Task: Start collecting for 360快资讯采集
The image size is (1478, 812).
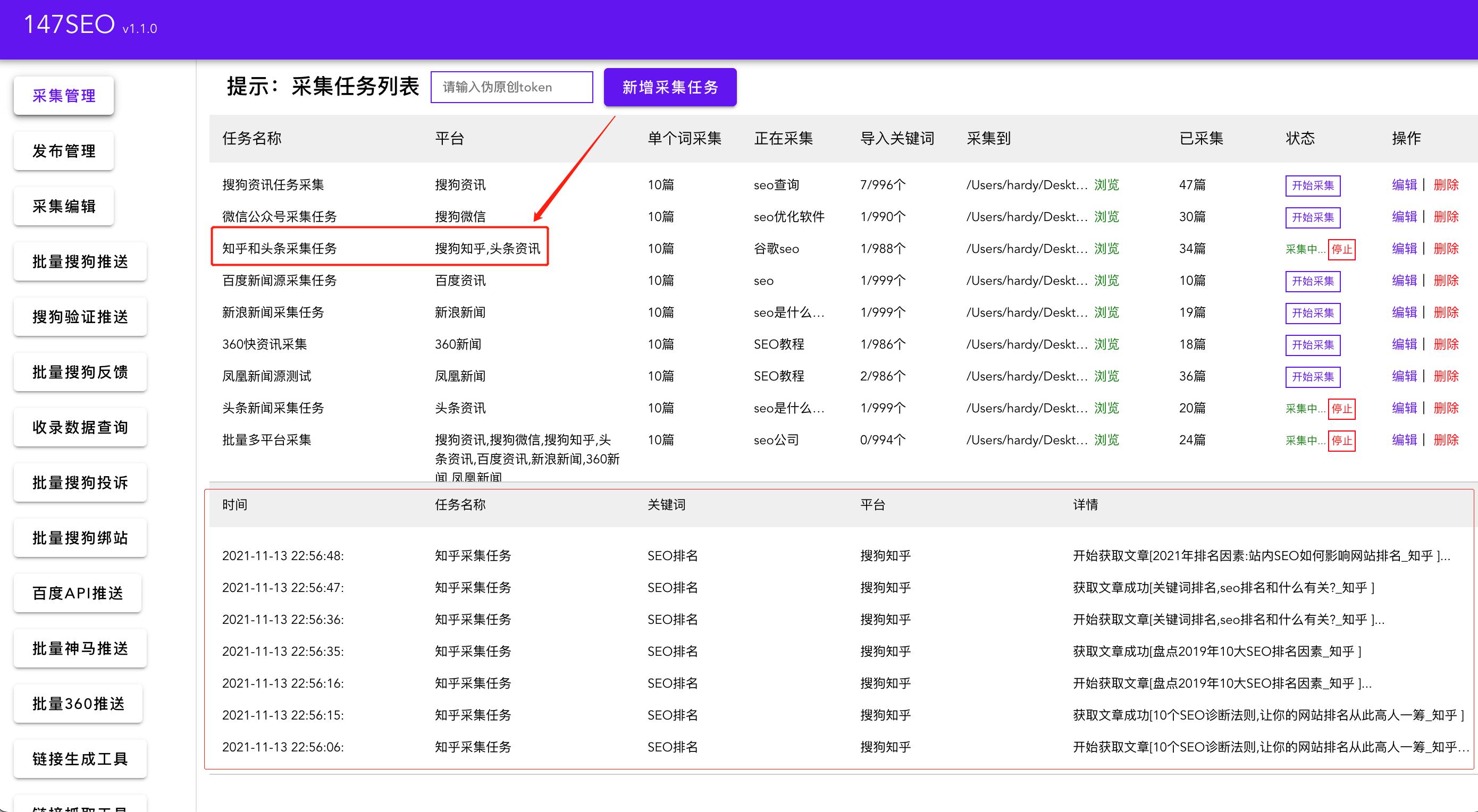Action: (x=1313, y=345)
